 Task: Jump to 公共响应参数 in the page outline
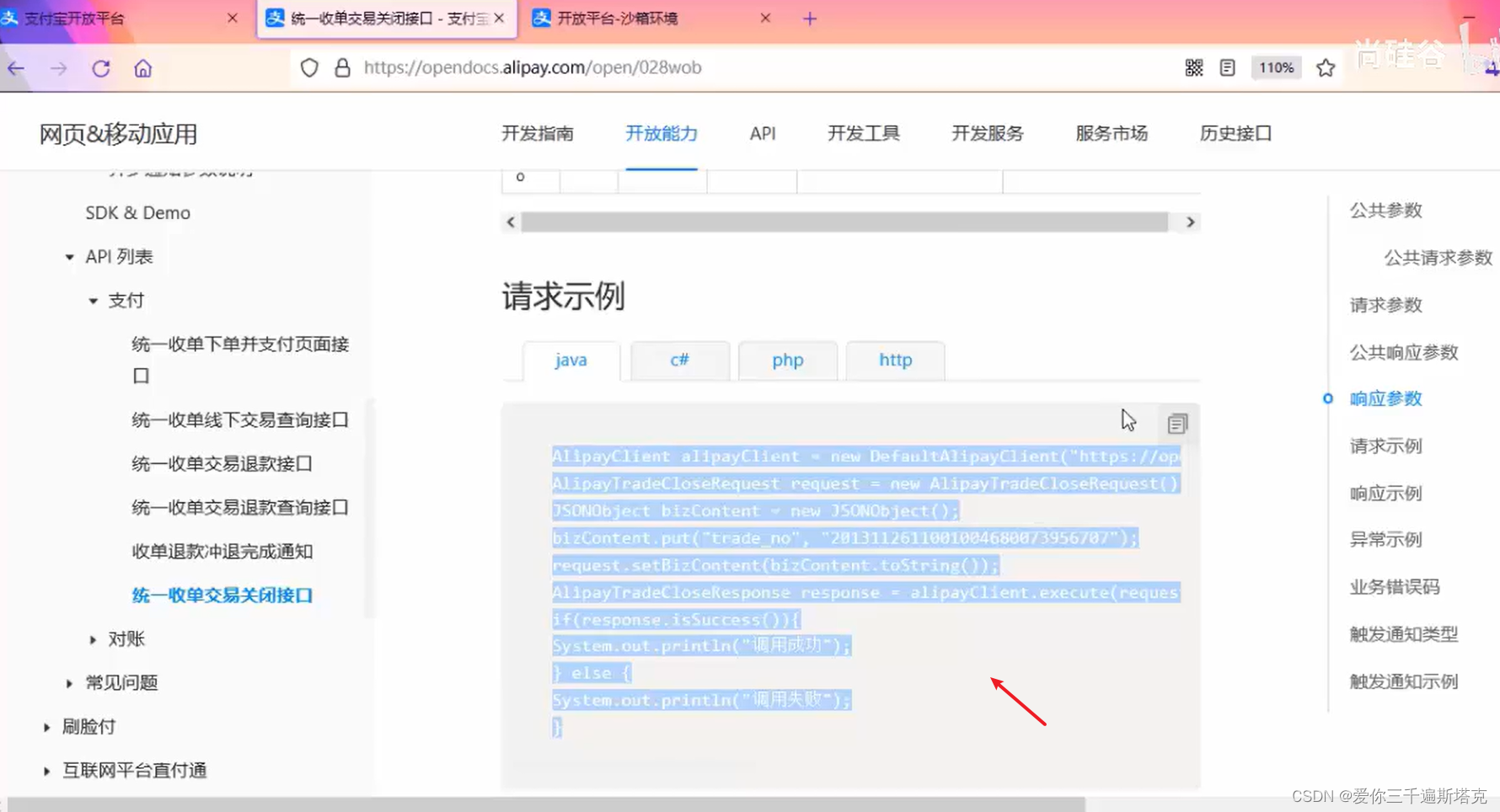1404,351
